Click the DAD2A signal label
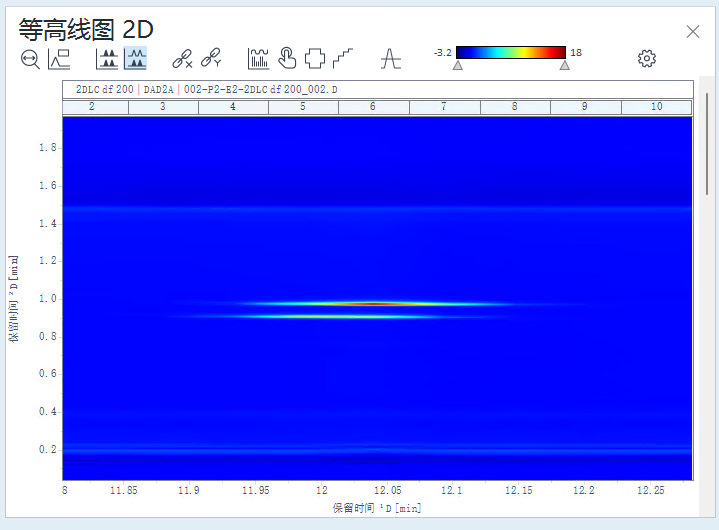This screenshot has height=530, width=719. pos(159,89)
